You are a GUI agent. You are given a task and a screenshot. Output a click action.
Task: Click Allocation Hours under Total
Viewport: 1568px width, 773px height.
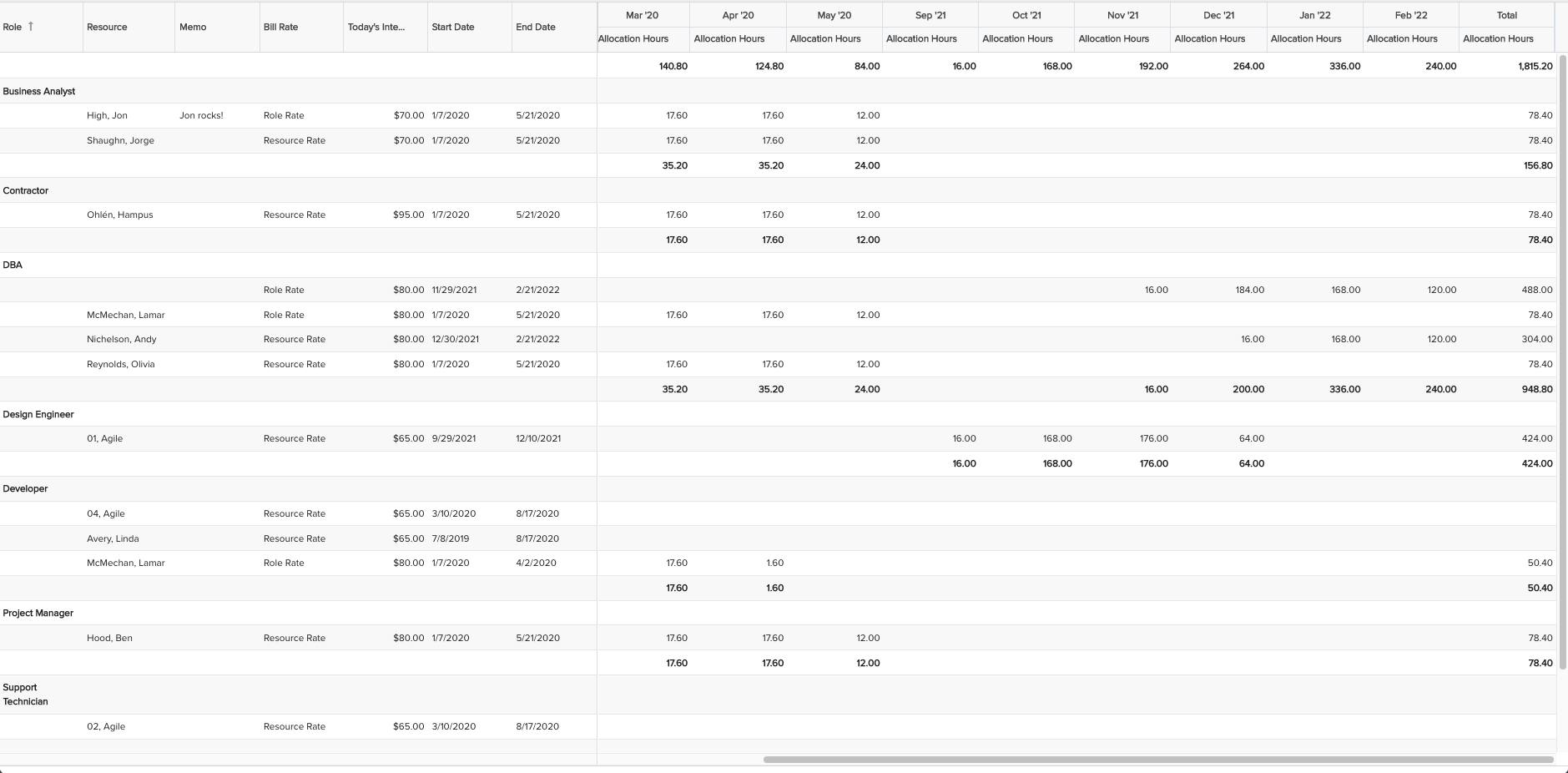point(1498,38)
